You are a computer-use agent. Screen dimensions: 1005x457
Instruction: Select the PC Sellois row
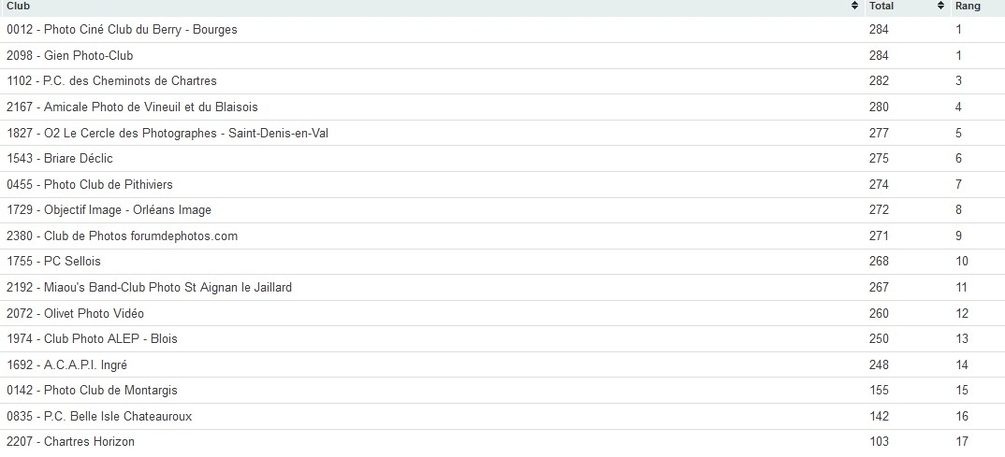(54, 262)
